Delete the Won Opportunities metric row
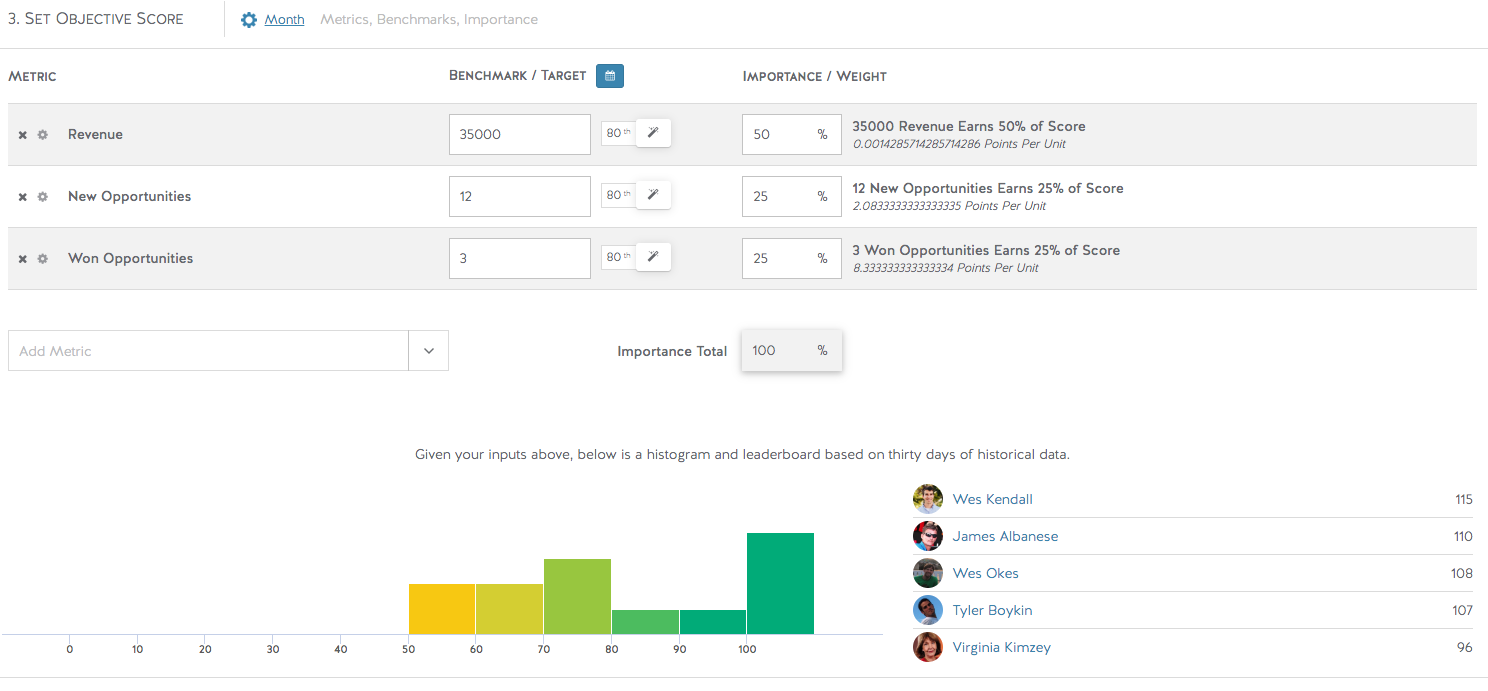This screenshot has width=1488, height=691. pos(23,259)
